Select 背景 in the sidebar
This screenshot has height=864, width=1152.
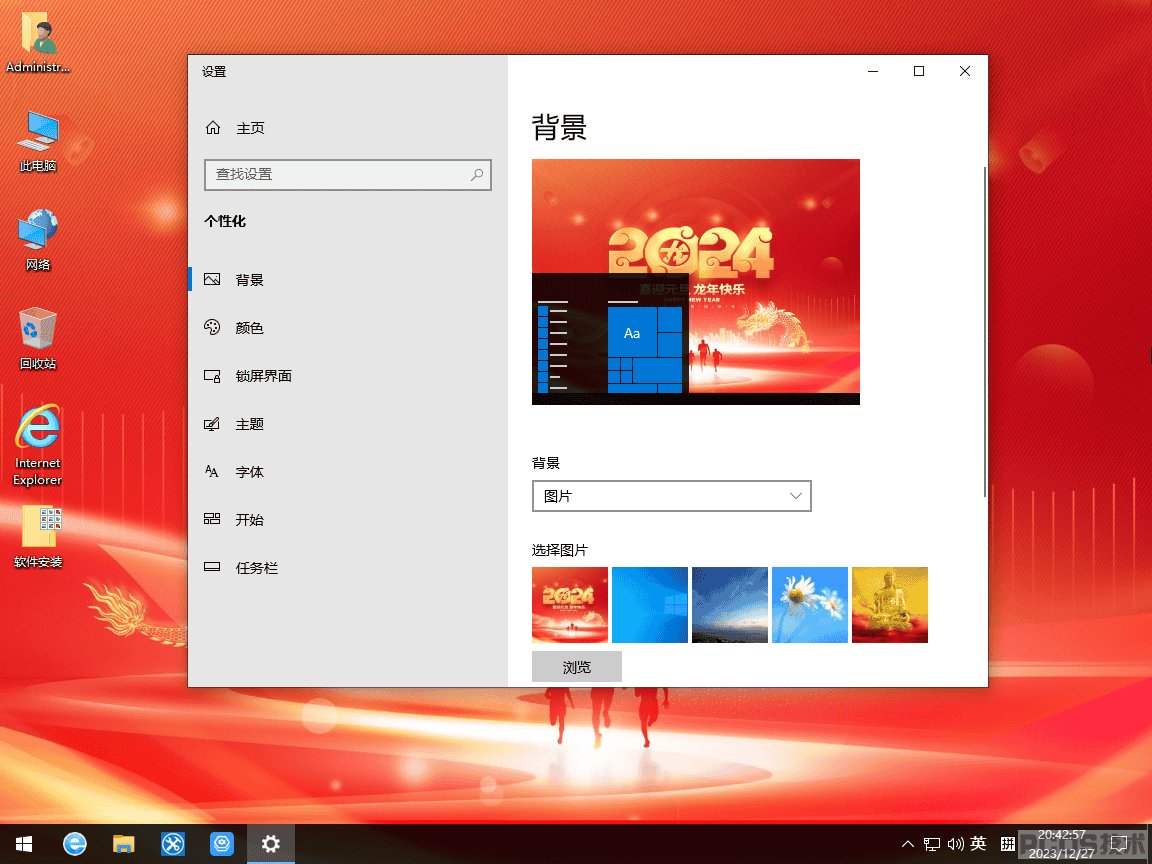pyautogui.click(x=348, y=279)
